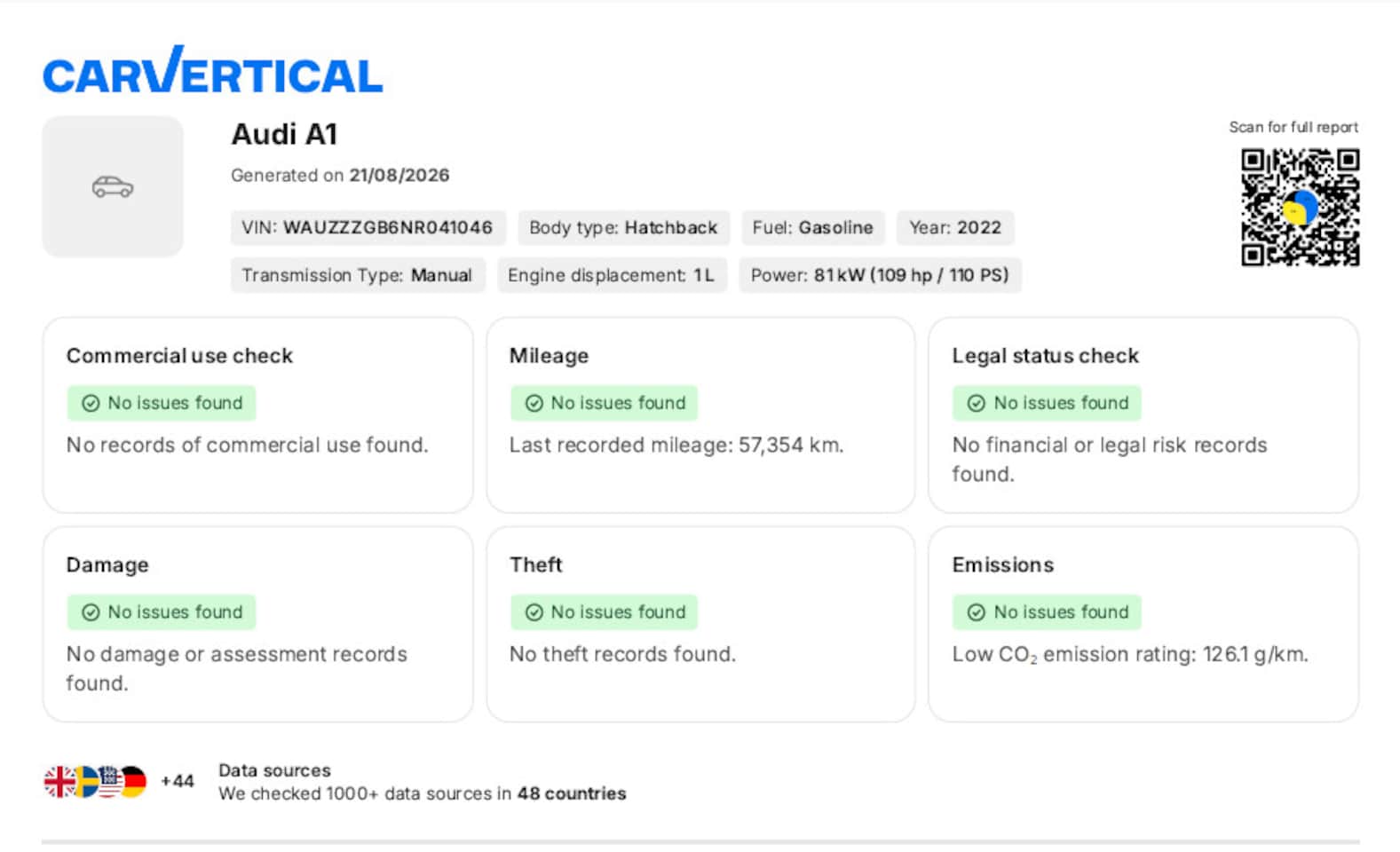Open the Mileage card
1400x852 pixels.
pos(700,415)
